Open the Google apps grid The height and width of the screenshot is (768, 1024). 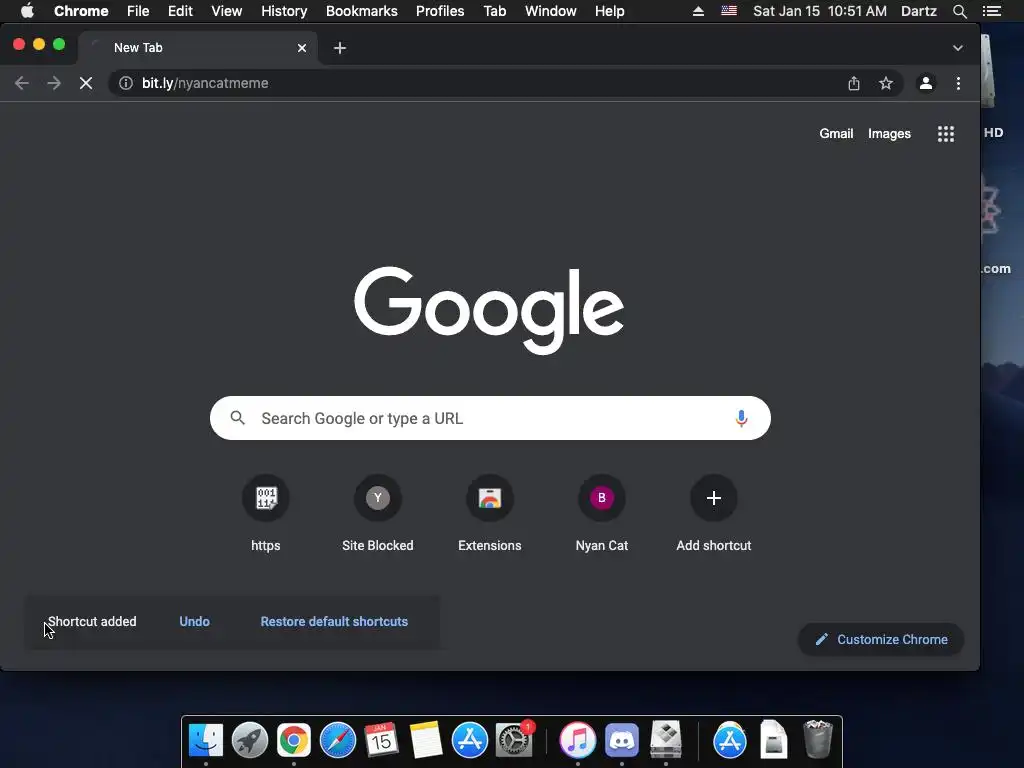click(946, 134)
